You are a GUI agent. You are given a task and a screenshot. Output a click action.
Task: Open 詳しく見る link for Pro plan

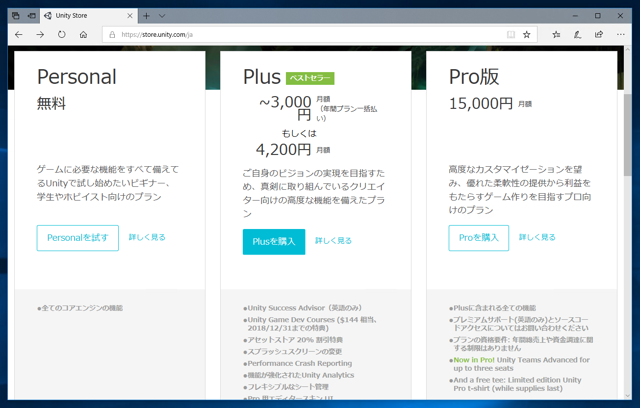537,237
